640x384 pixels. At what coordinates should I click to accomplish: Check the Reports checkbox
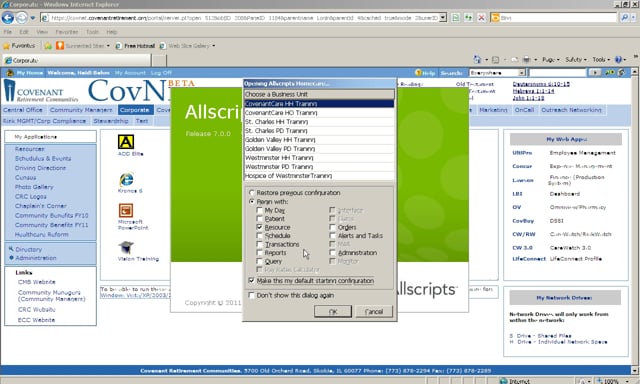pos(260,253)
